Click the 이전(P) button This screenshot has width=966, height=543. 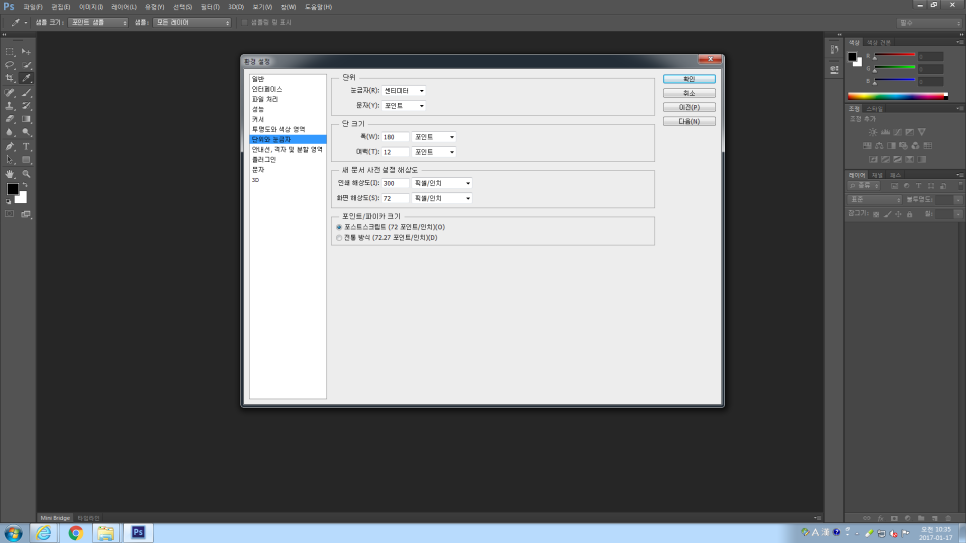[689, 107]
